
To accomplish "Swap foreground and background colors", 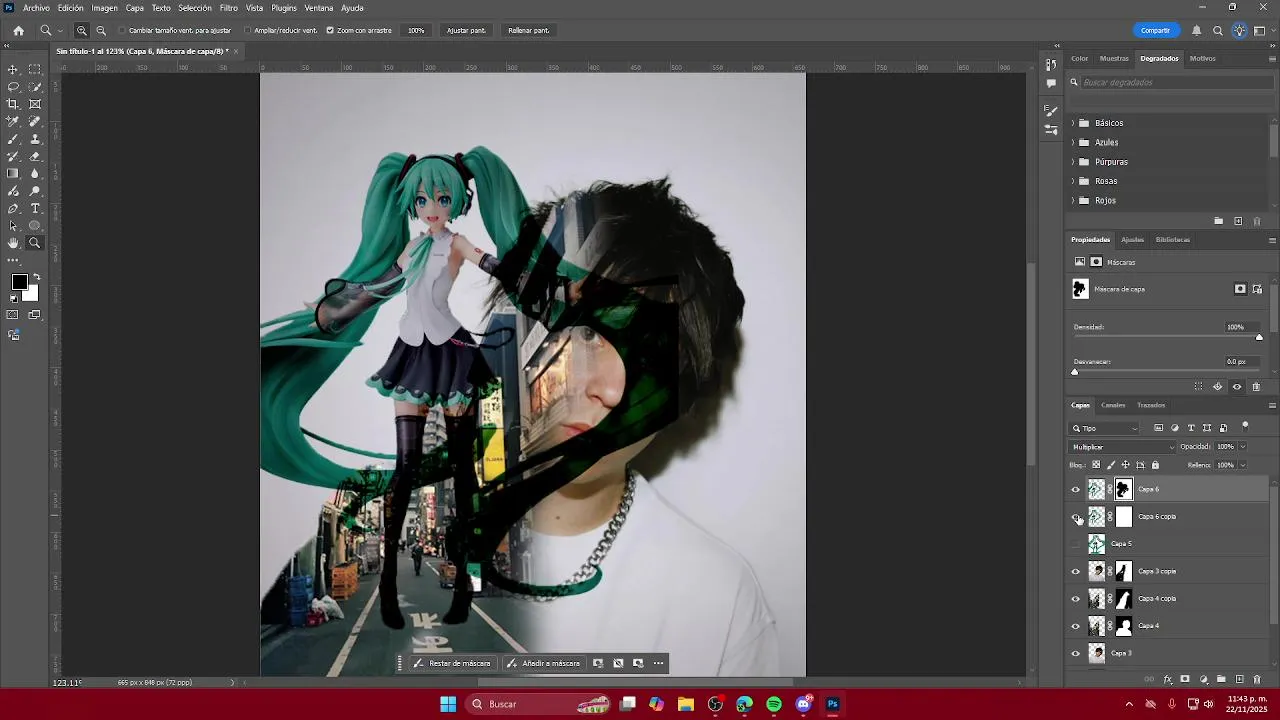I will pos(37,277).
